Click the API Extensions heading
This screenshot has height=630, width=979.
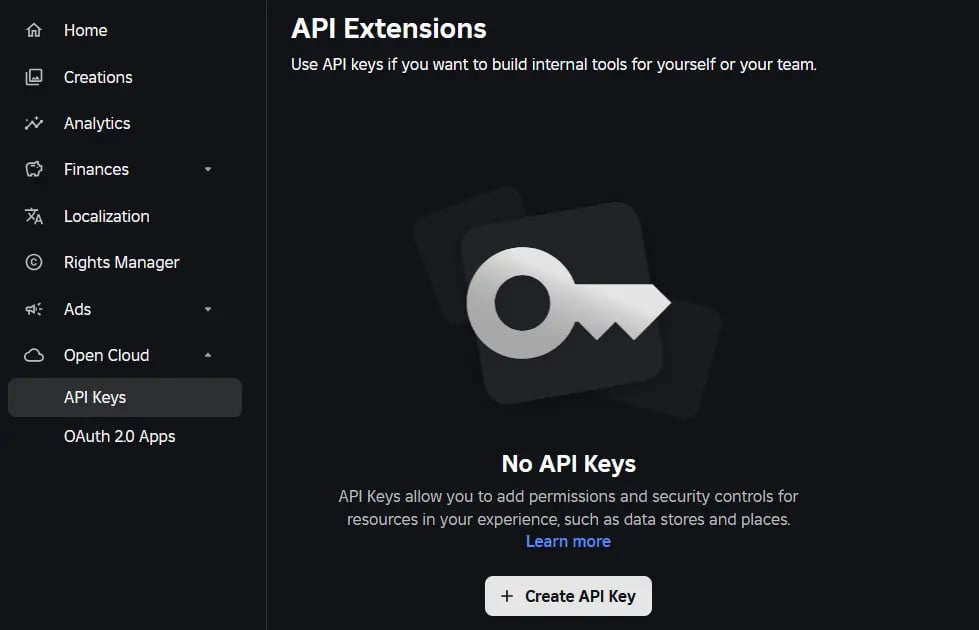pyautogui.click(x=388, y=29)
